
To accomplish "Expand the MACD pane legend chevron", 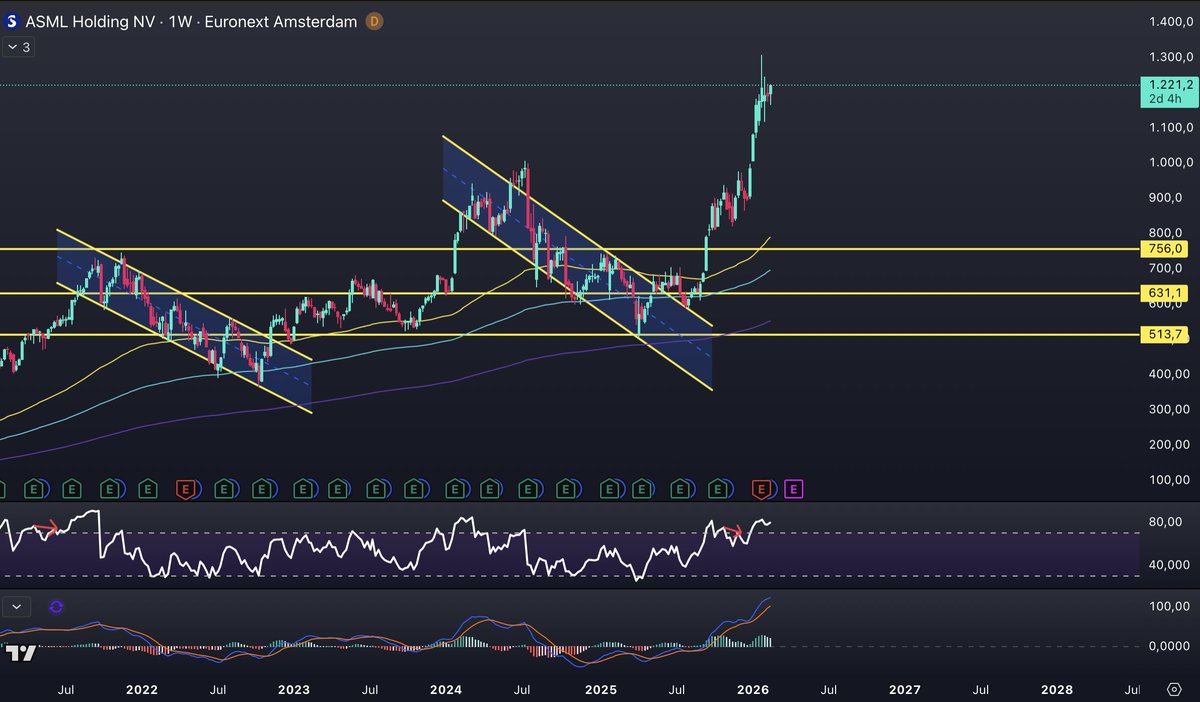I will pyautogui.click(x=17, y=606).
